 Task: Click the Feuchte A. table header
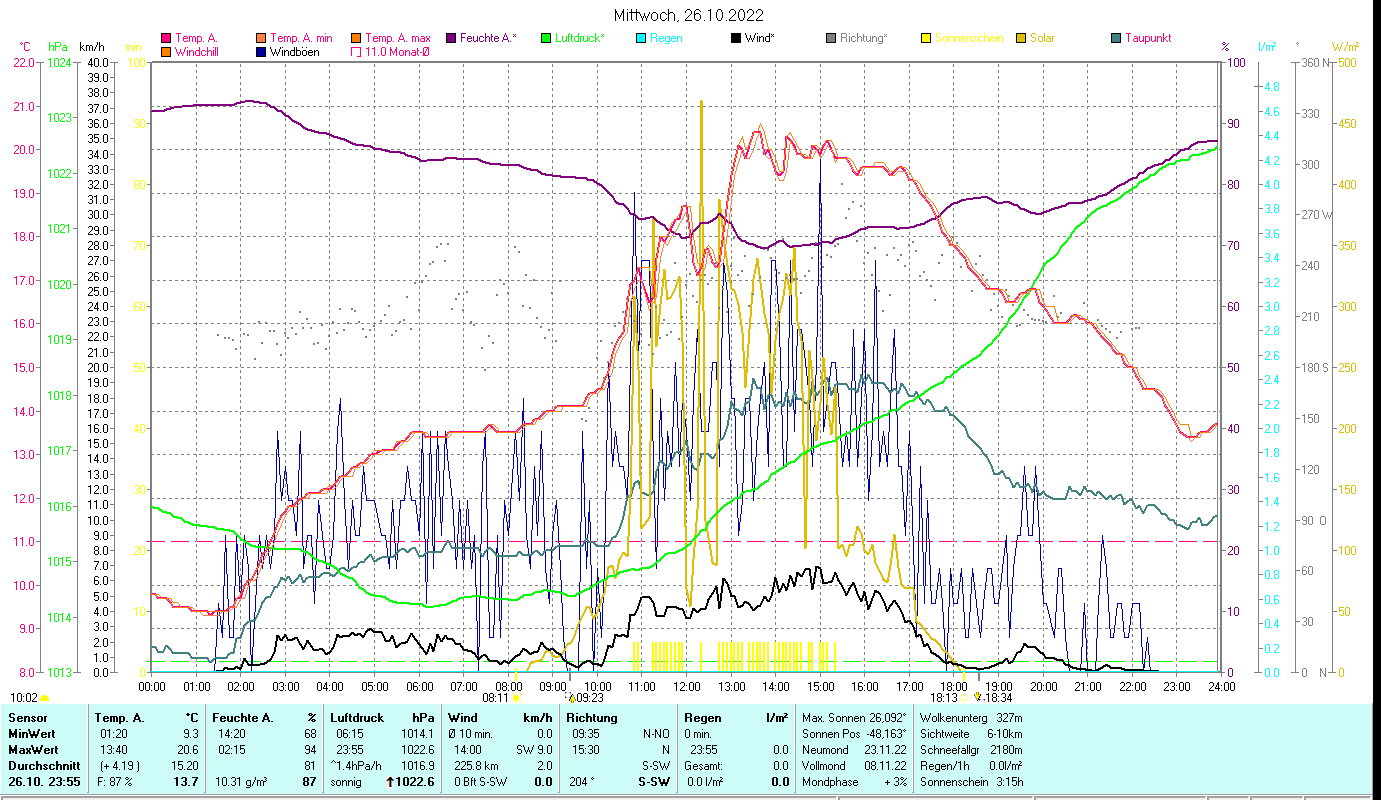[x=243, y=718]
